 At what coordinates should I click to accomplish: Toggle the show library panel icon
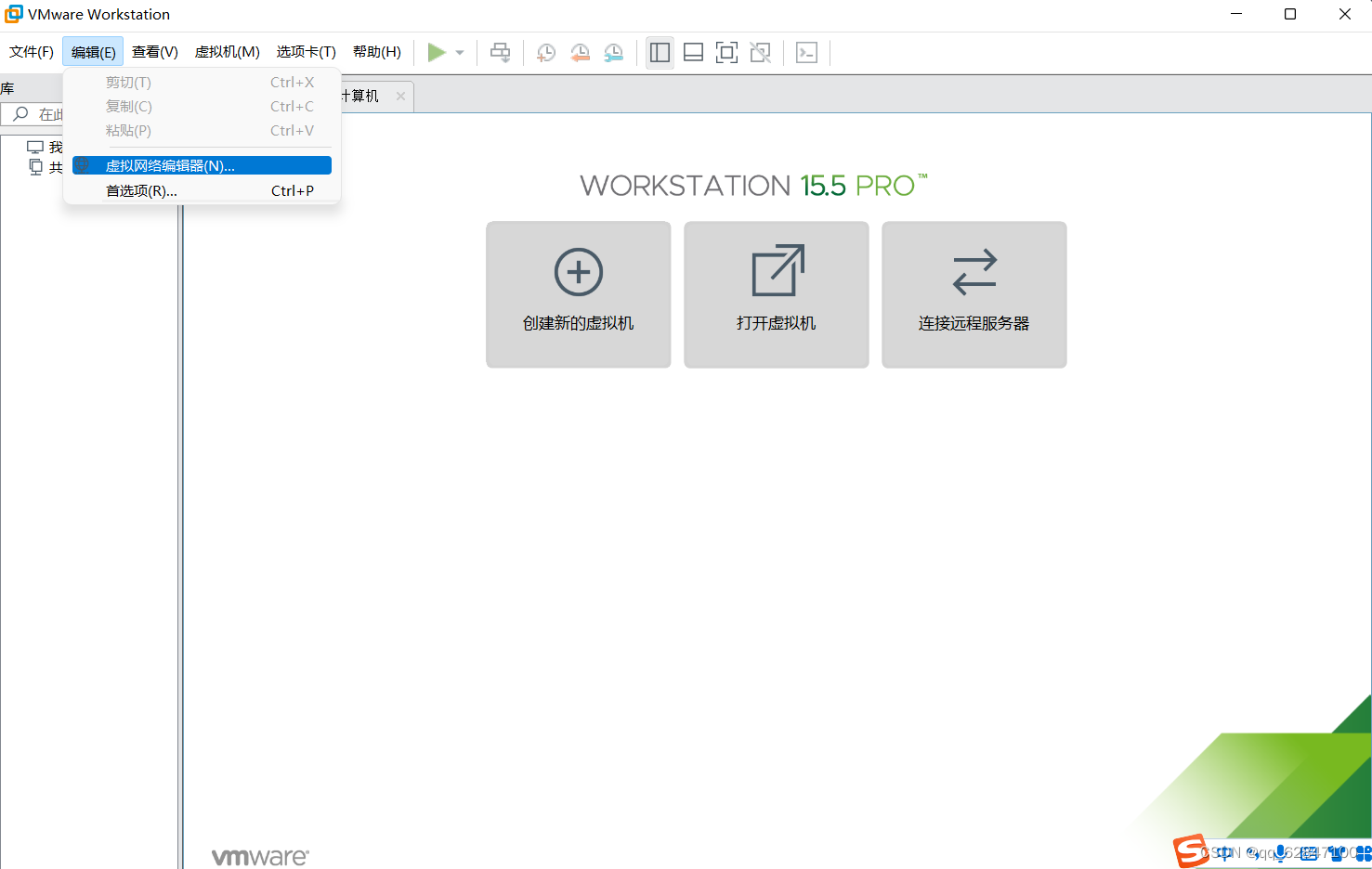pos(660,53)
